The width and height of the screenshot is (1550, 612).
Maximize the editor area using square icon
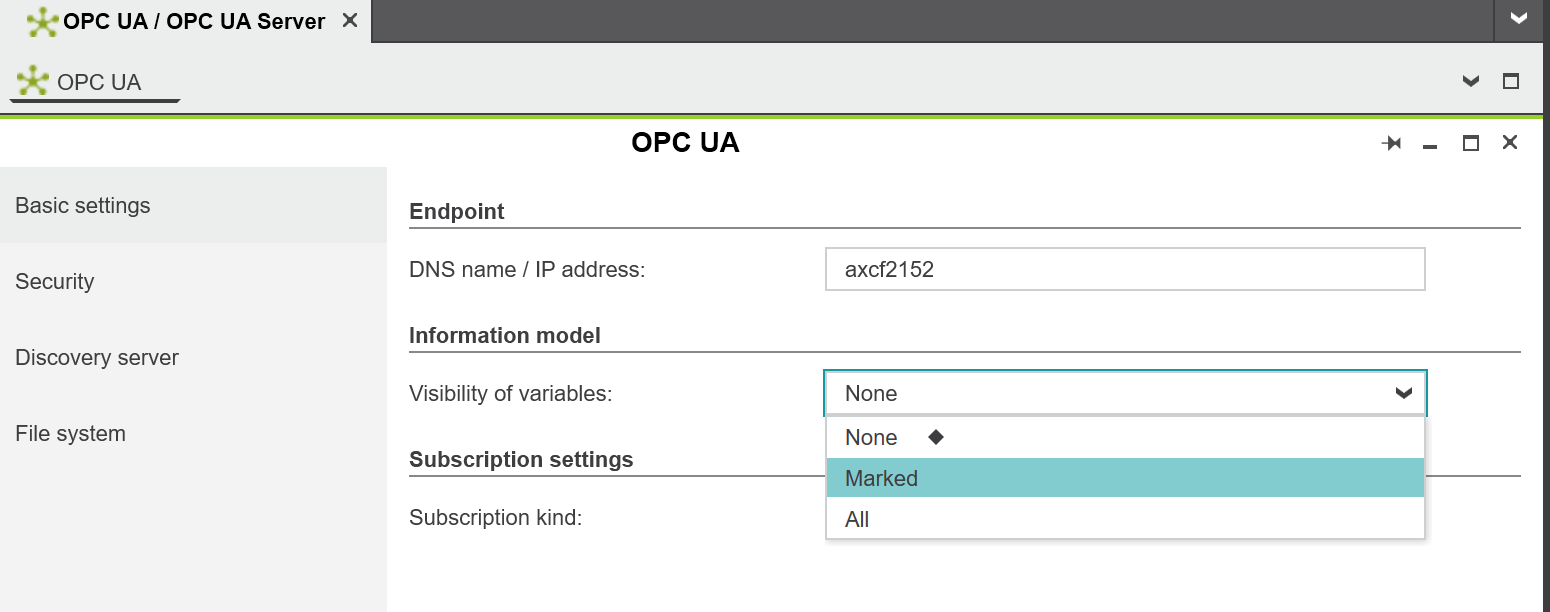pyautogui.click(x=1511, y=81)
